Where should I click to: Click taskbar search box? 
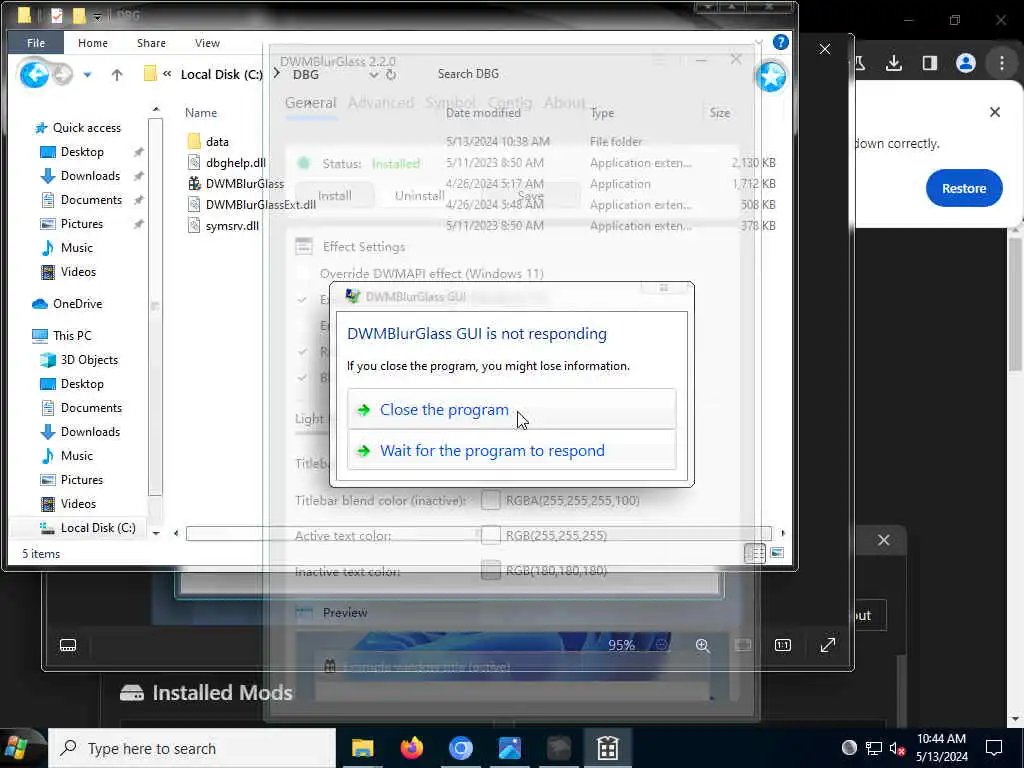click(192, 748)
